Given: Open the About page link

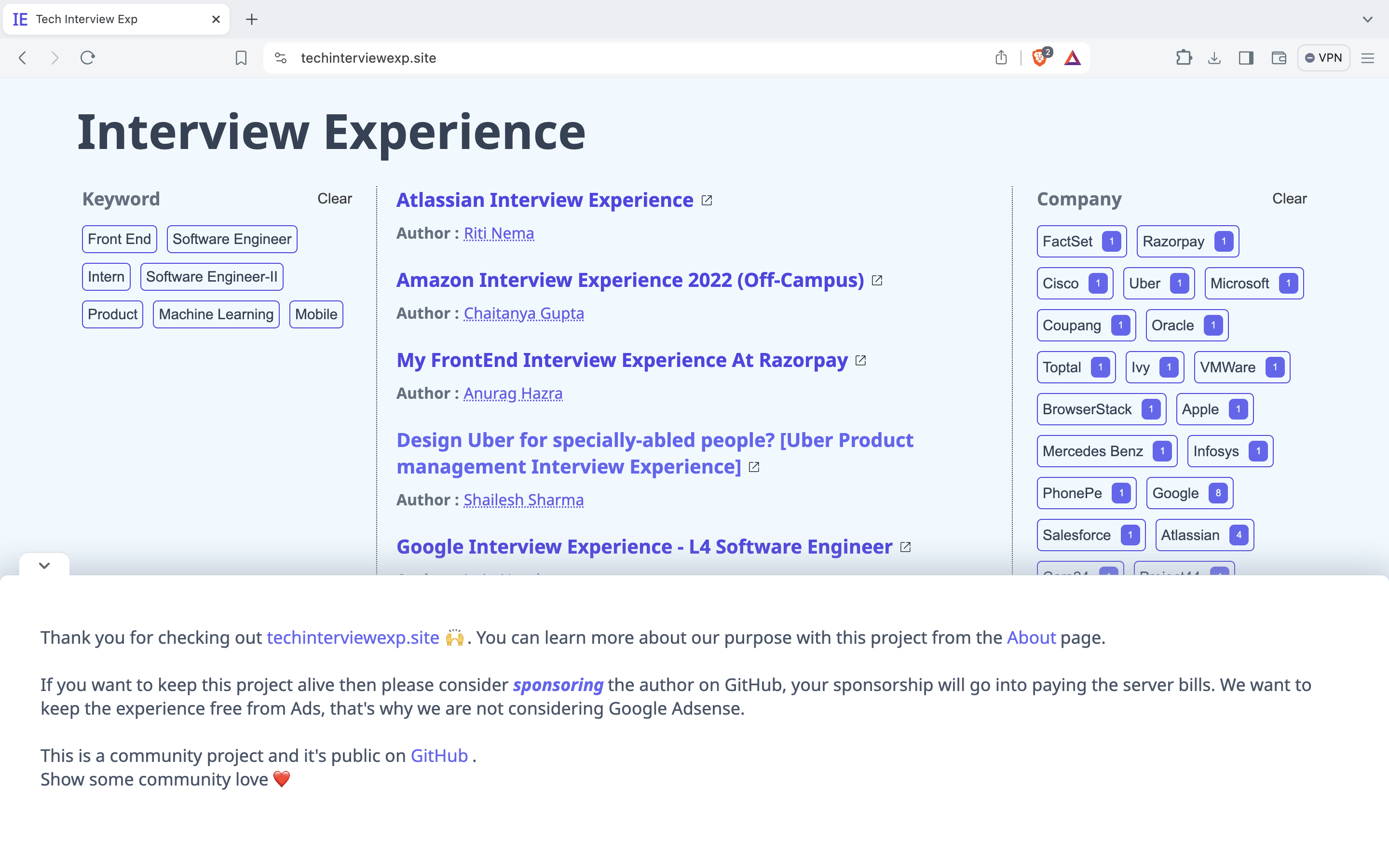Looking at the screenshot, I should point(1032,638).
